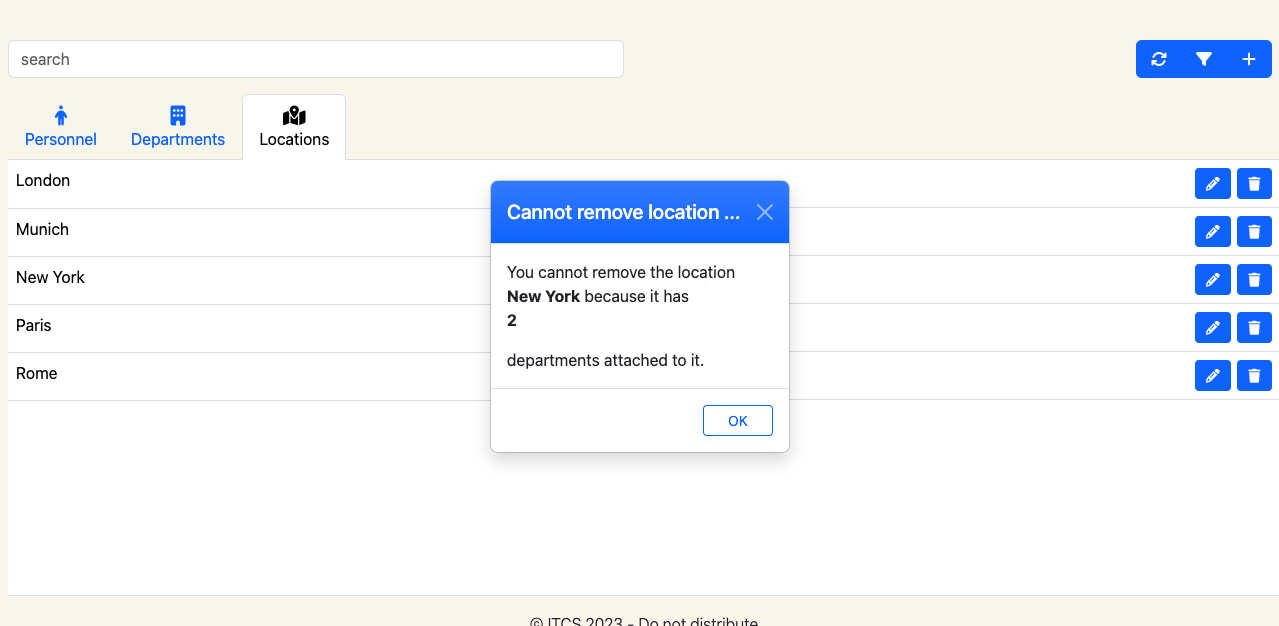Viewport: 1279px width, 626px height.
Task: Delete Rome using its trash icon
Action: point(1254,375)
